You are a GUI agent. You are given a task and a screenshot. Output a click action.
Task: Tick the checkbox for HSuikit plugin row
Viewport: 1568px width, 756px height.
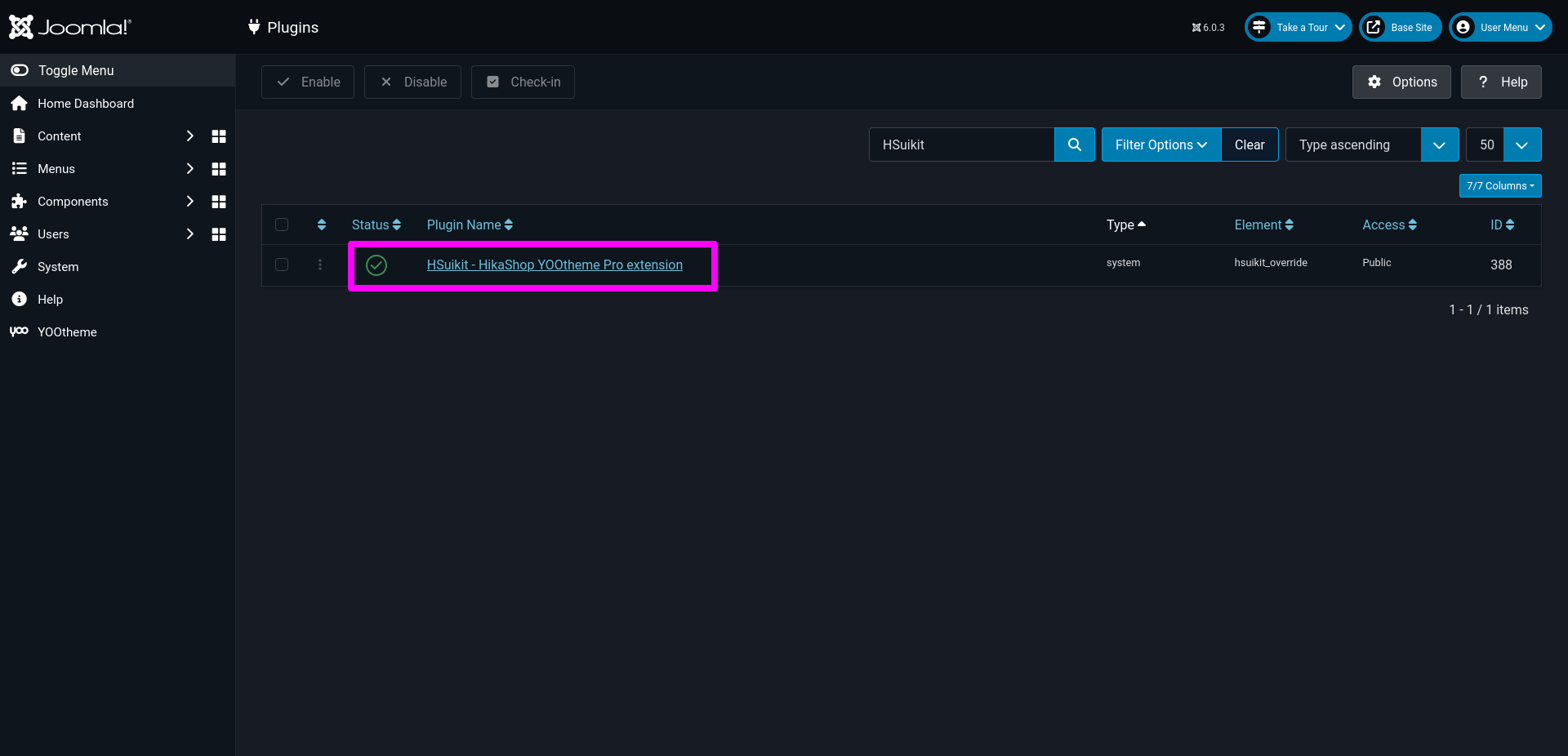click(282, 265)
